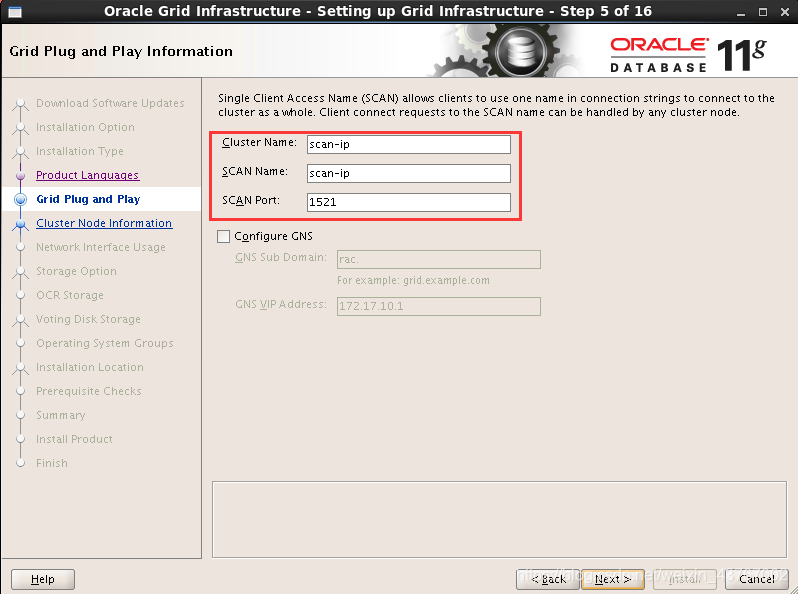This screenshot has height=594, width=798.
Task: Maximize the installer window
Action: [762, 12]
